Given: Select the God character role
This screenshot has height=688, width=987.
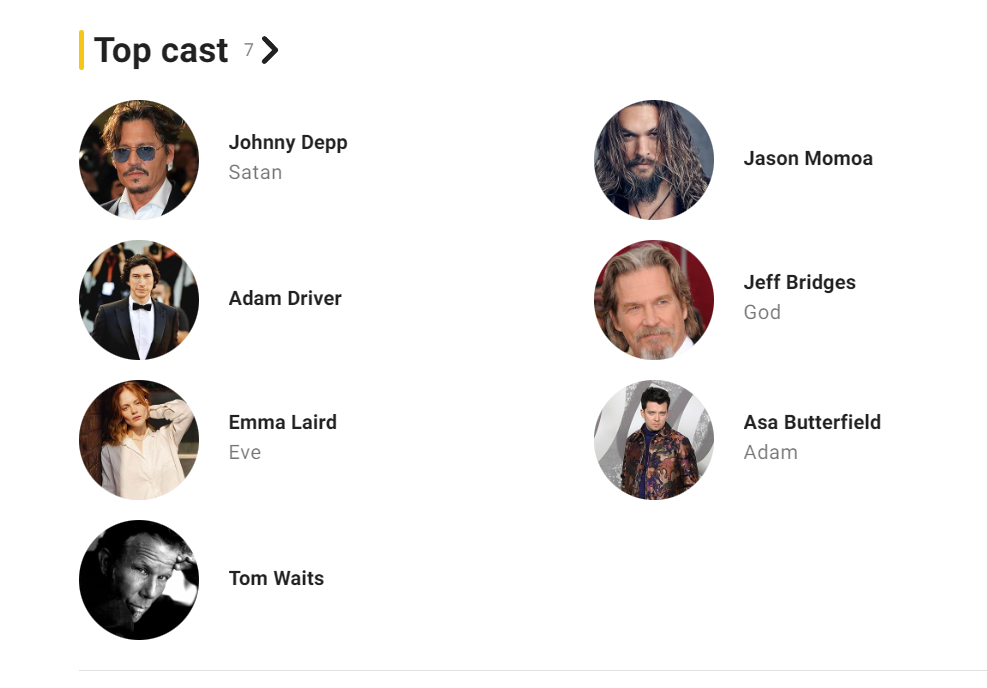Looking at the screenshot, I should [x=762, y=312].
